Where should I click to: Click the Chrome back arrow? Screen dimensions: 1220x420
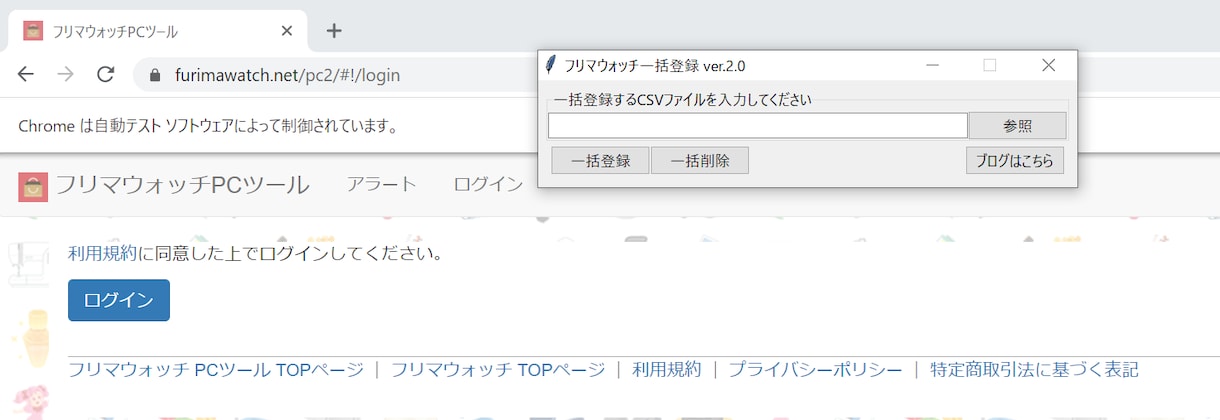click(26, 75)
